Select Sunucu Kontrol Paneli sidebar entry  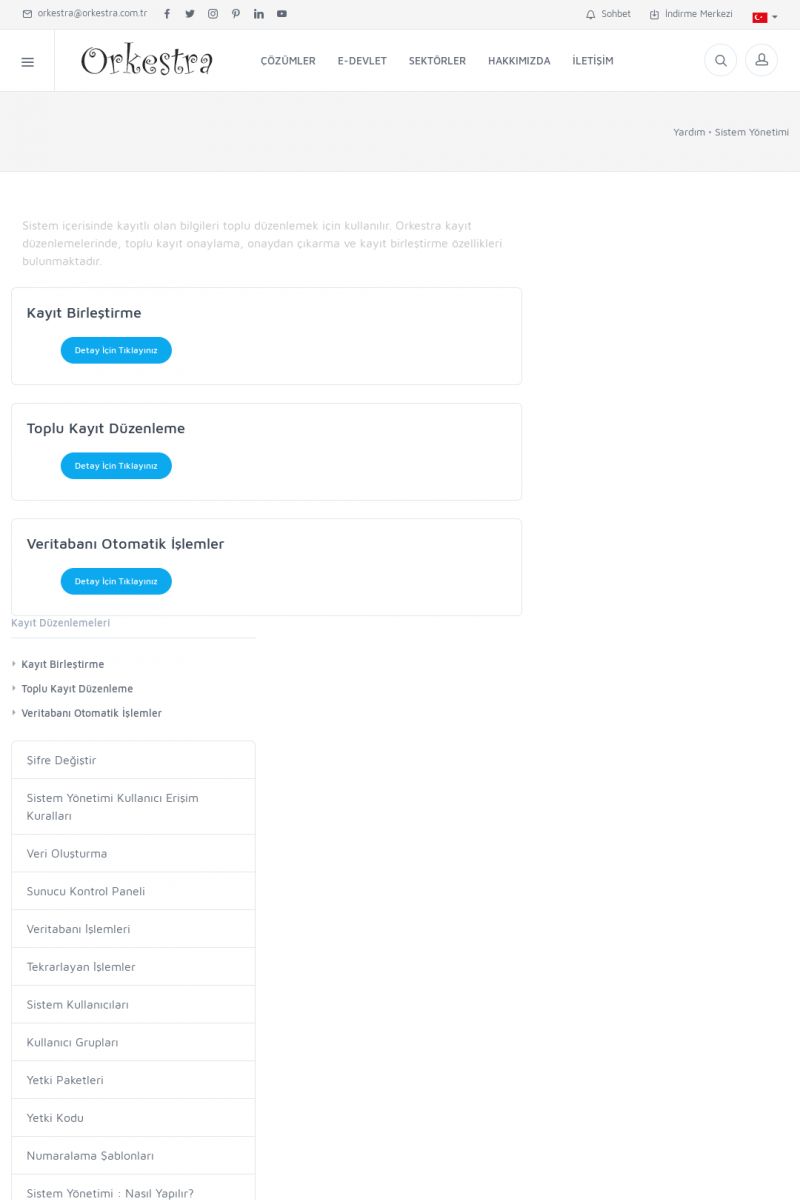(x=86, y=891)
